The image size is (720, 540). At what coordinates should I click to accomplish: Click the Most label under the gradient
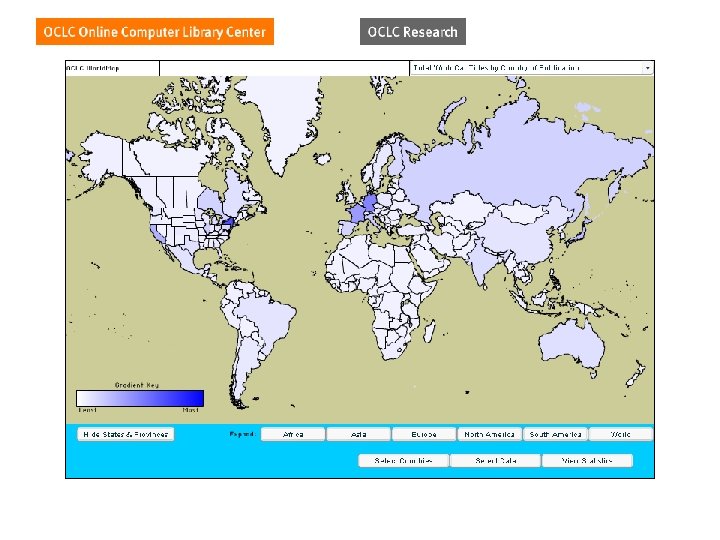click(x=191, y=410)
